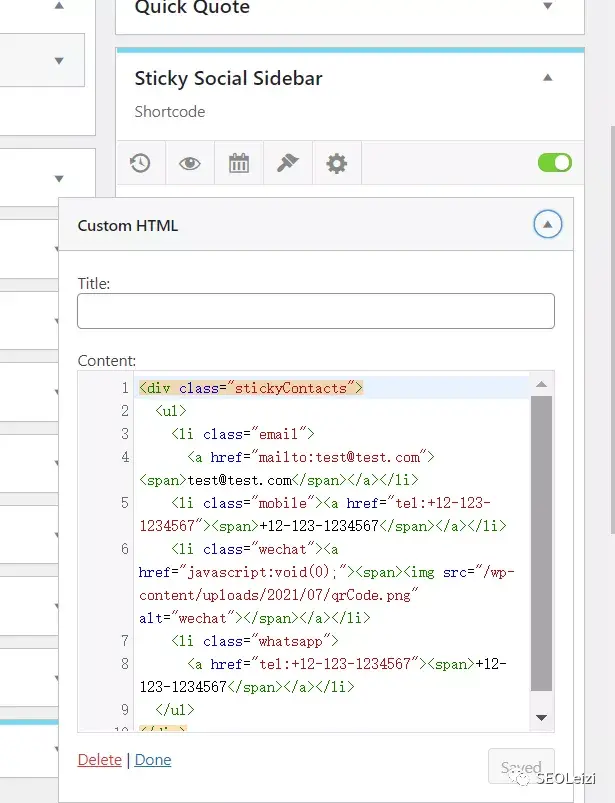Viewport: 615px width, 803px height.
Task: Click the Sticky Social Sidebar heading
Action: pyautogui.click(x=228, y=78)
